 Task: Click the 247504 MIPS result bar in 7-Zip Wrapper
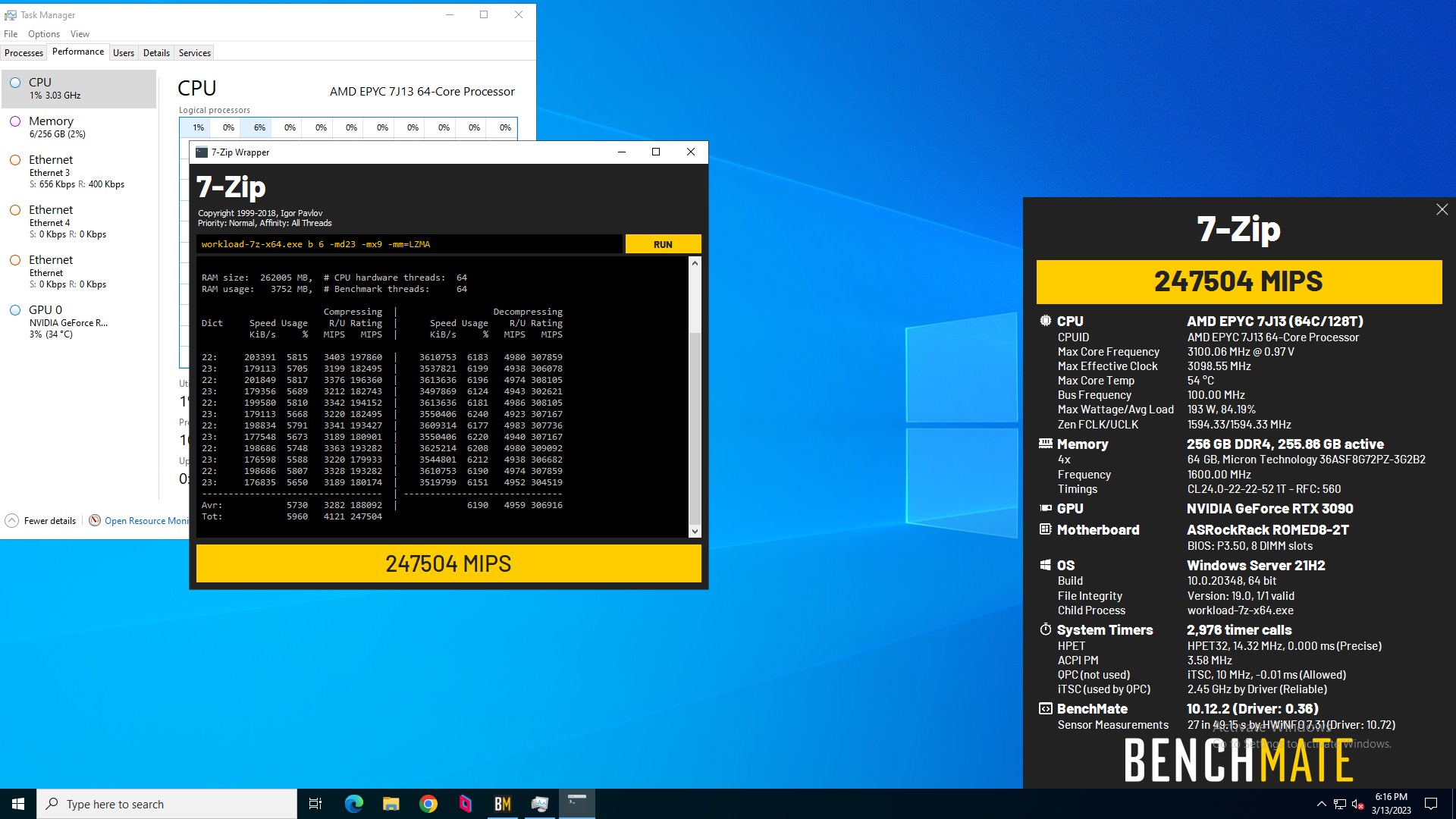(x=448, y=563)
